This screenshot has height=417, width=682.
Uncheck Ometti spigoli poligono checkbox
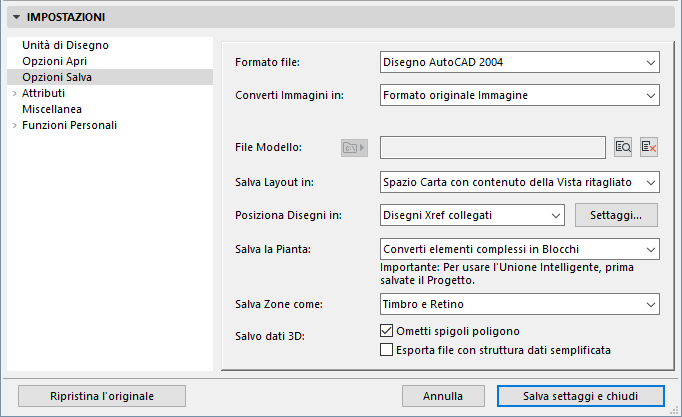(x=388, y=332)
